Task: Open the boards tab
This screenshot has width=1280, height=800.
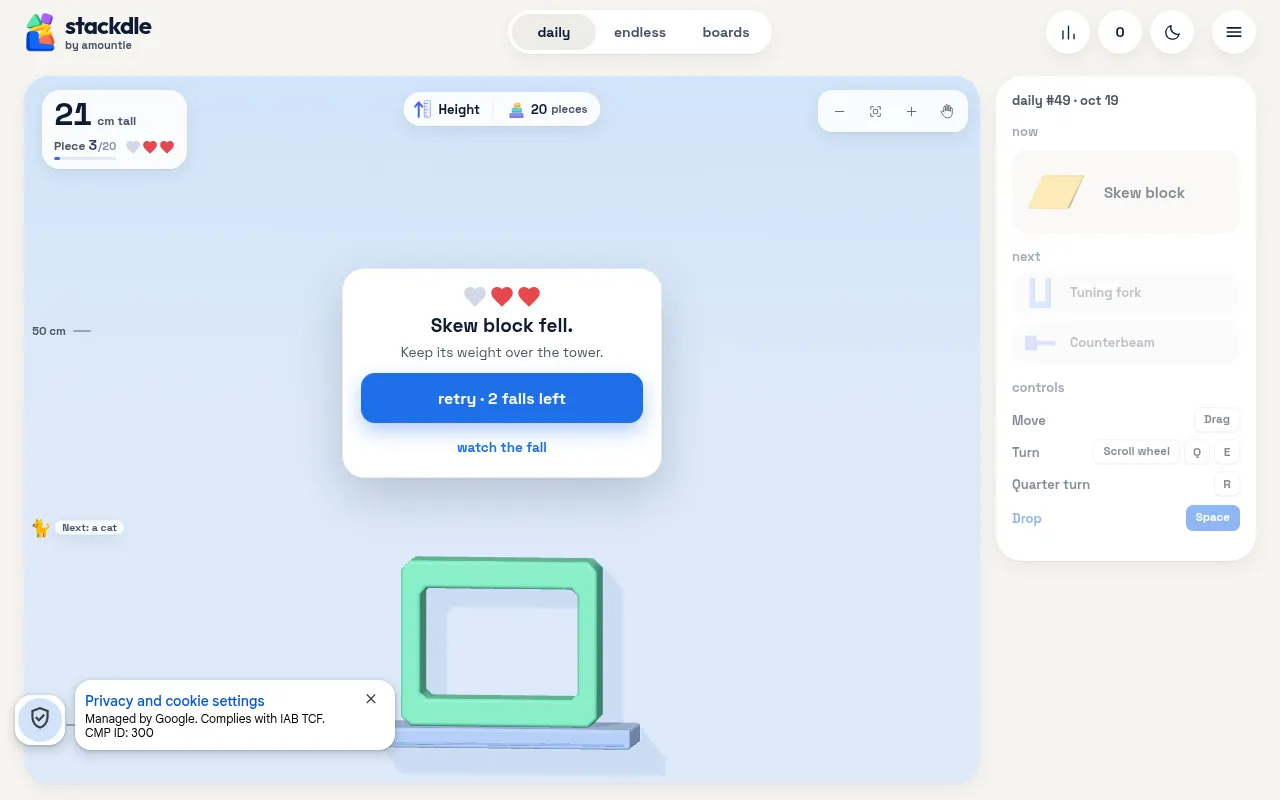Action: 726,32
